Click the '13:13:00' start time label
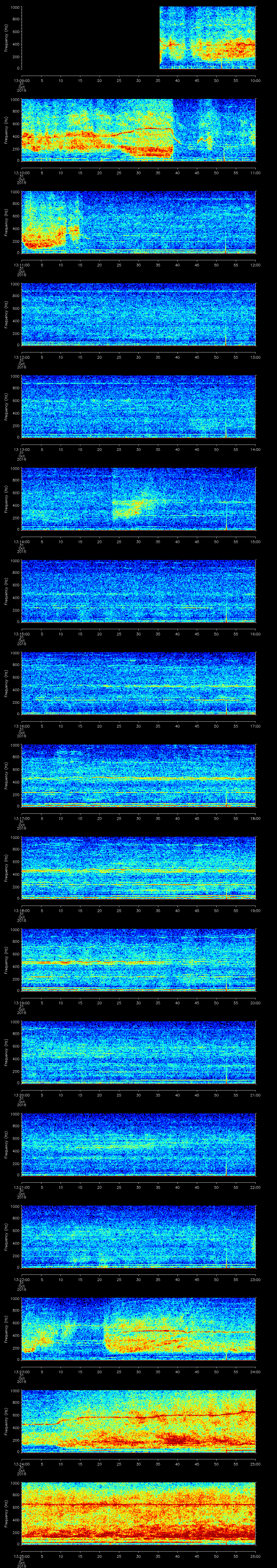 (x=21, y=449)
